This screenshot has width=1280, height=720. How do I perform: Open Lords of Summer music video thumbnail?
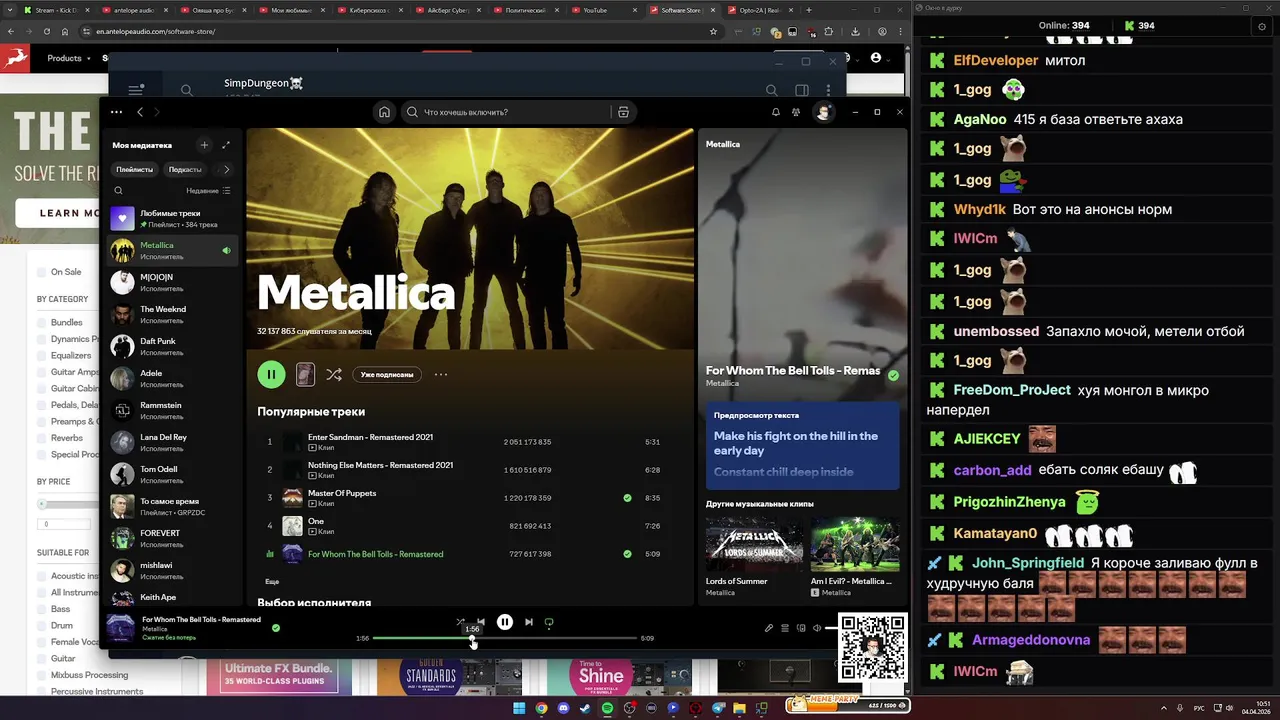click(x=754, y=543)
